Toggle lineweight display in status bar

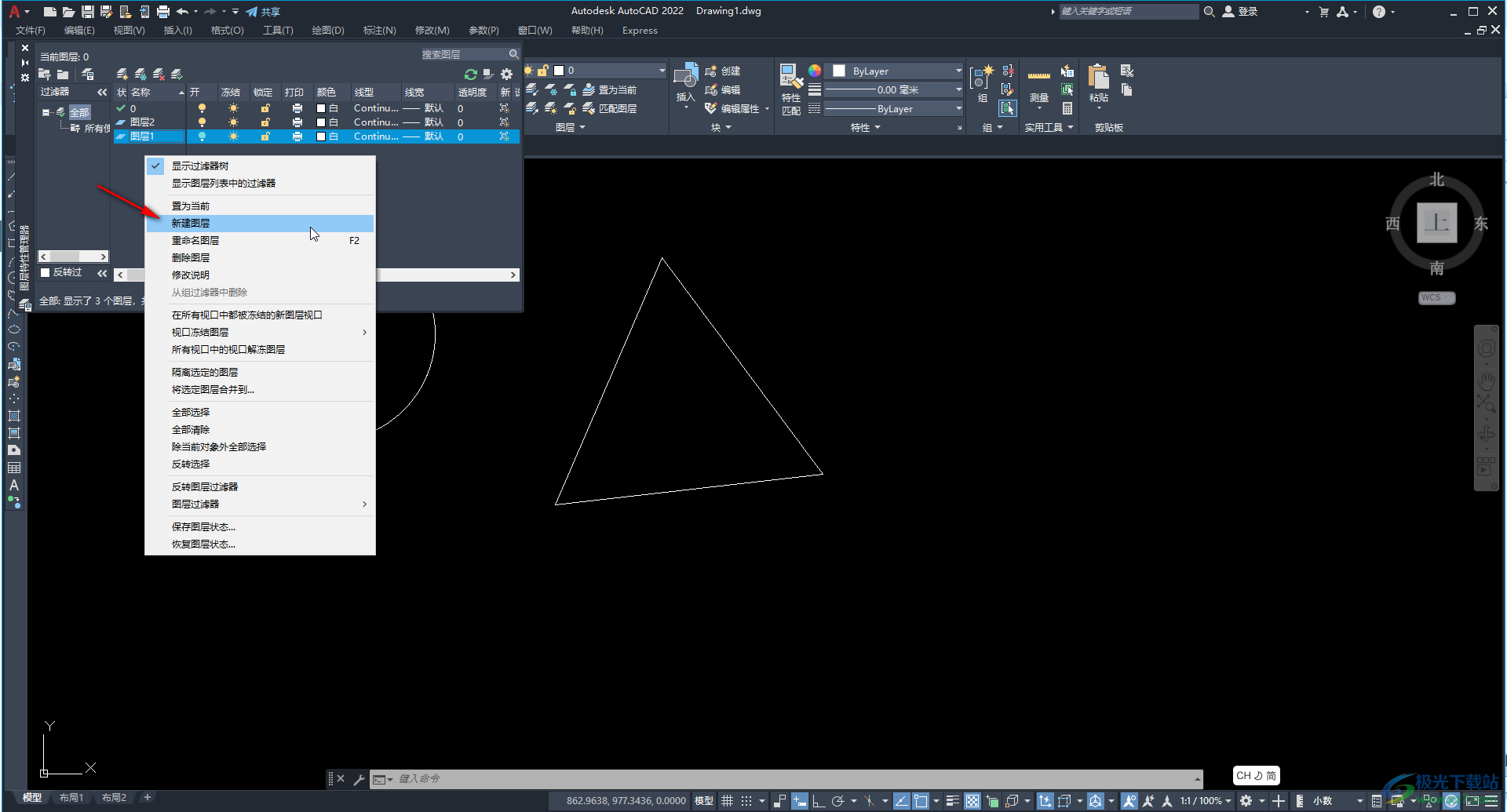coord(952,801)
